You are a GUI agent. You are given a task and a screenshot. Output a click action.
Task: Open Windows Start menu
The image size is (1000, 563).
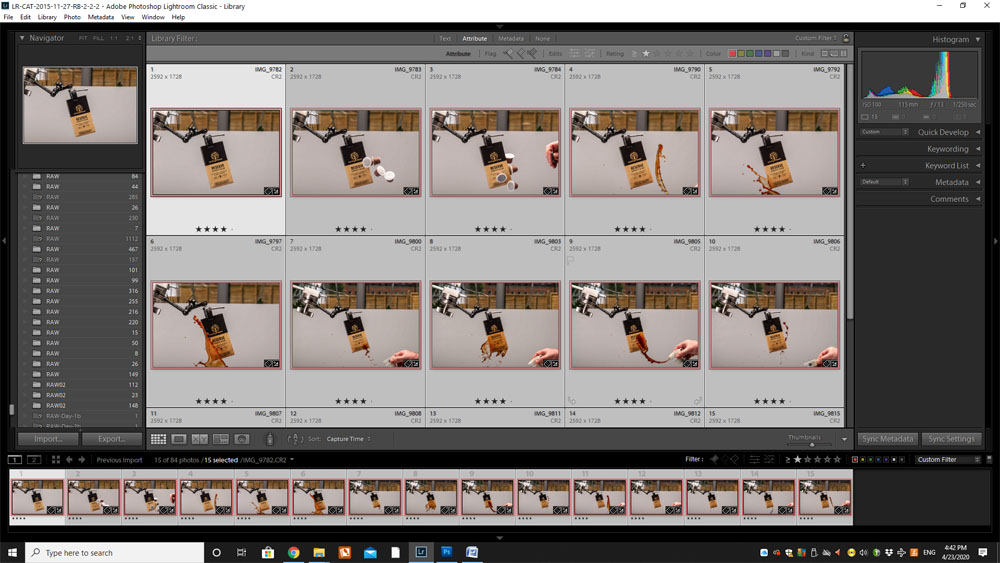12,552
